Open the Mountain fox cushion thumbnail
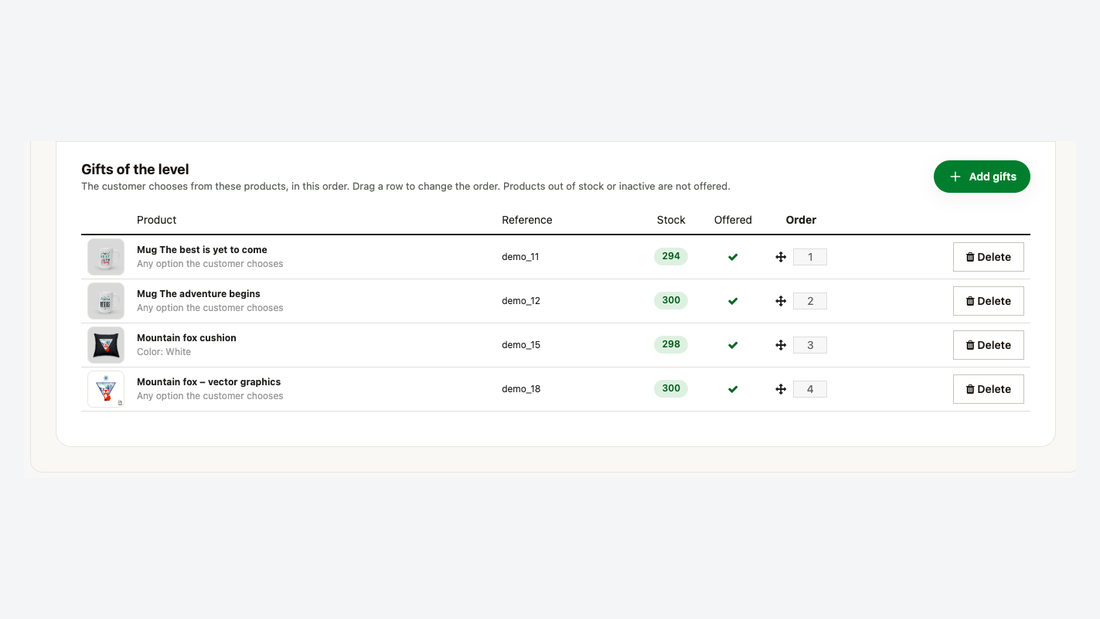The width and height of the screenshot is (1100, 619). click(106, 345)
